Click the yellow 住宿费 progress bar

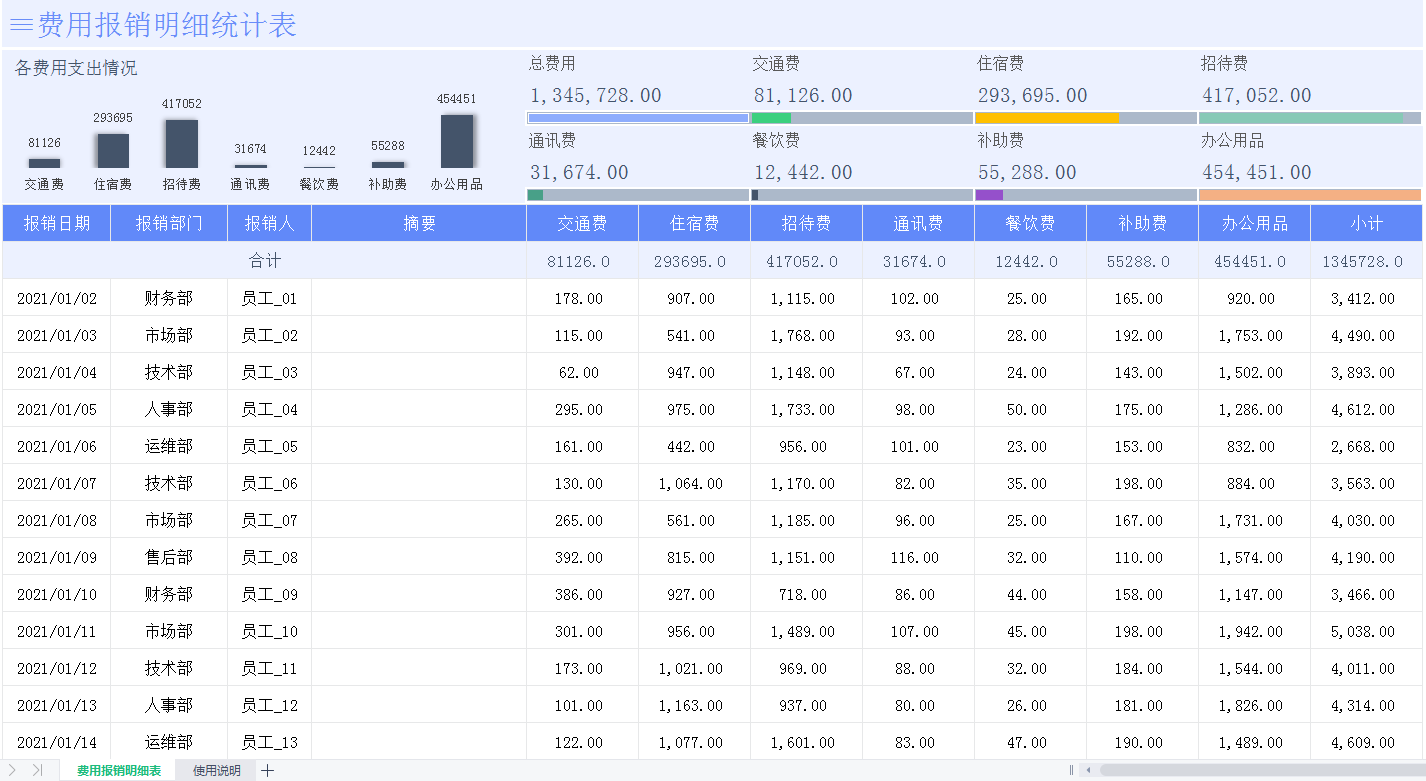click(x=1047, y=118)
